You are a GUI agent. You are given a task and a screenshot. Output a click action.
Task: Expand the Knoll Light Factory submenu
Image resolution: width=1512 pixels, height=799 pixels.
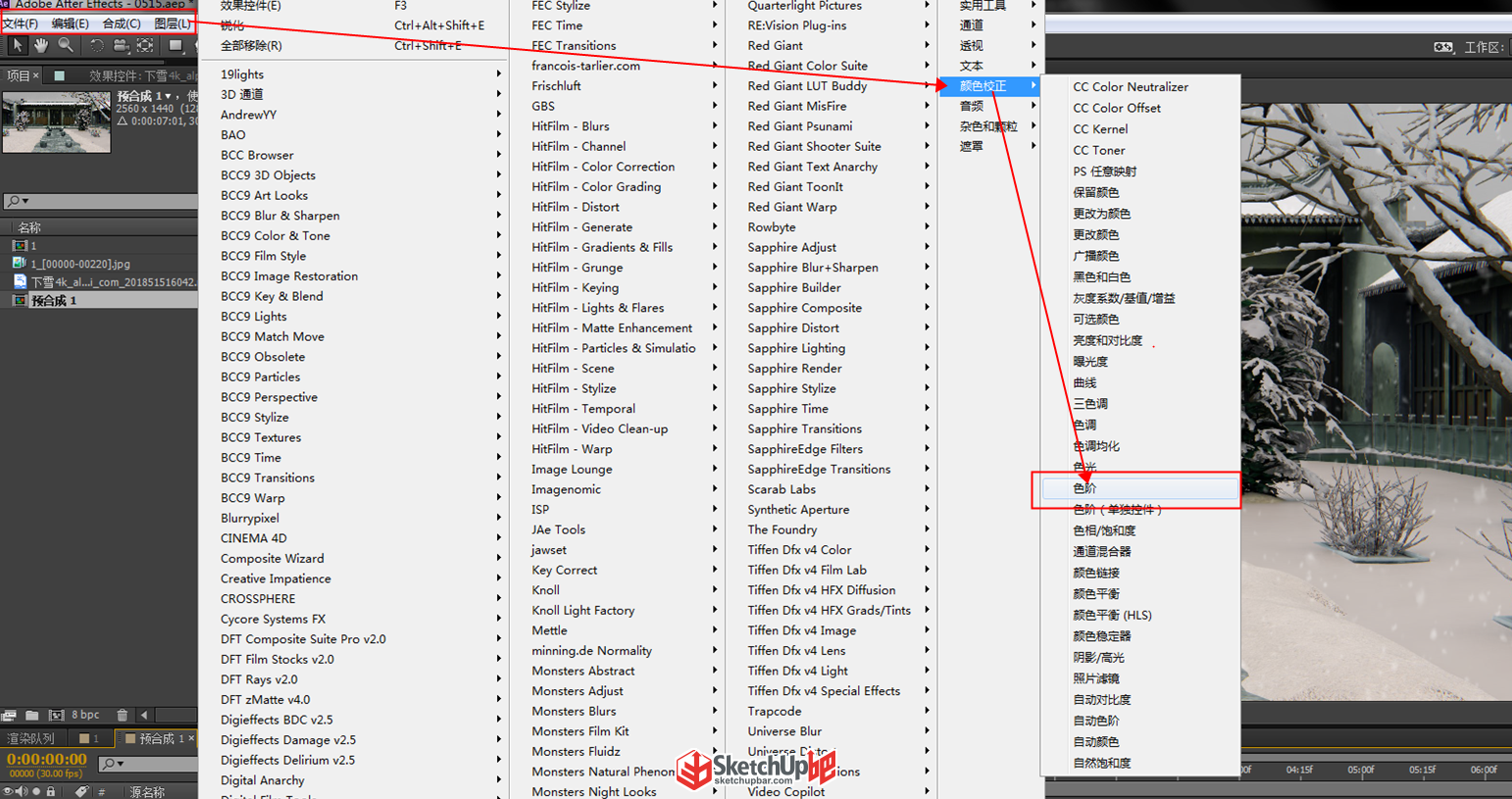point(618,611)
